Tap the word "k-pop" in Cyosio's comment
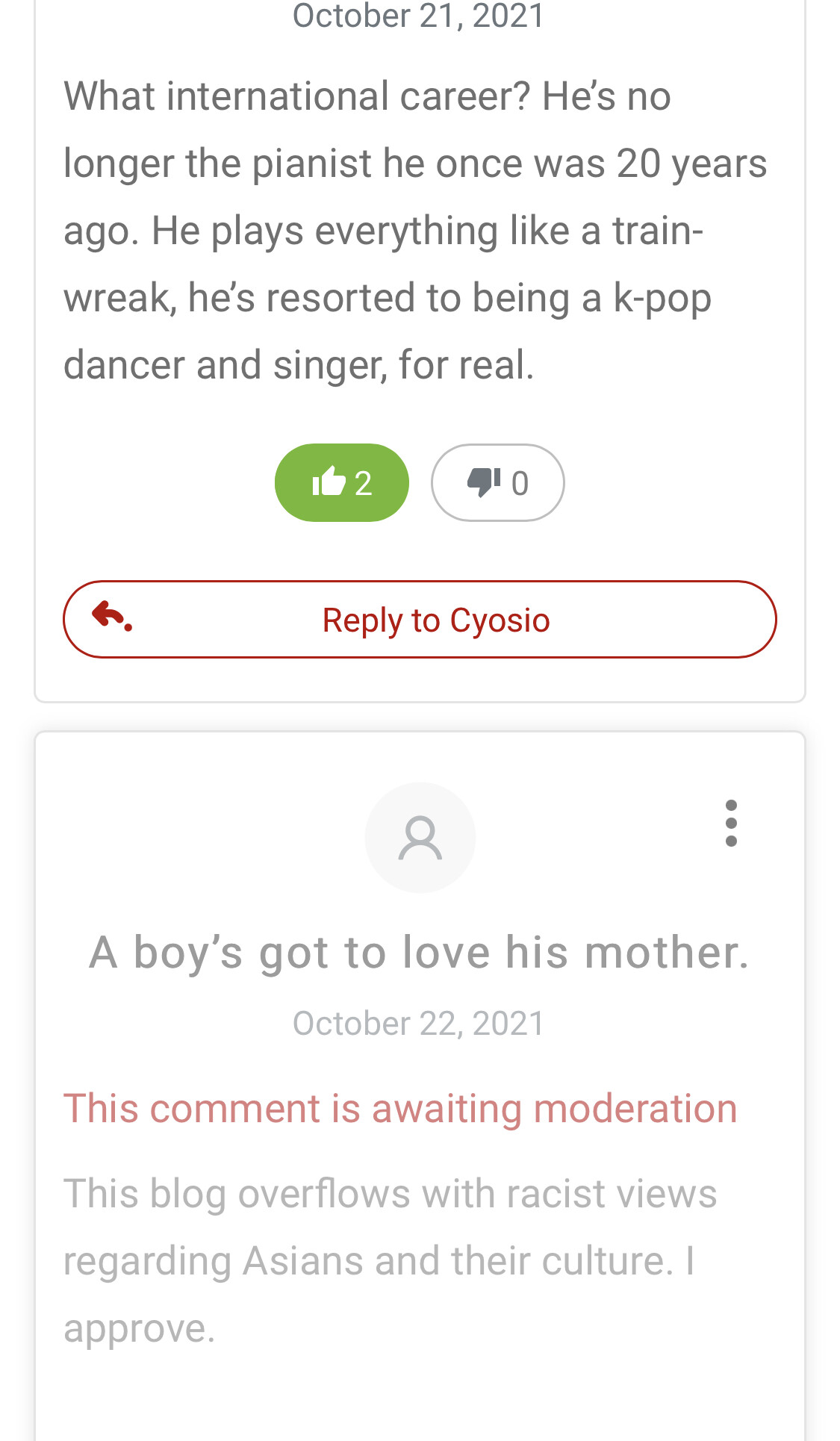 pos(662,297)
